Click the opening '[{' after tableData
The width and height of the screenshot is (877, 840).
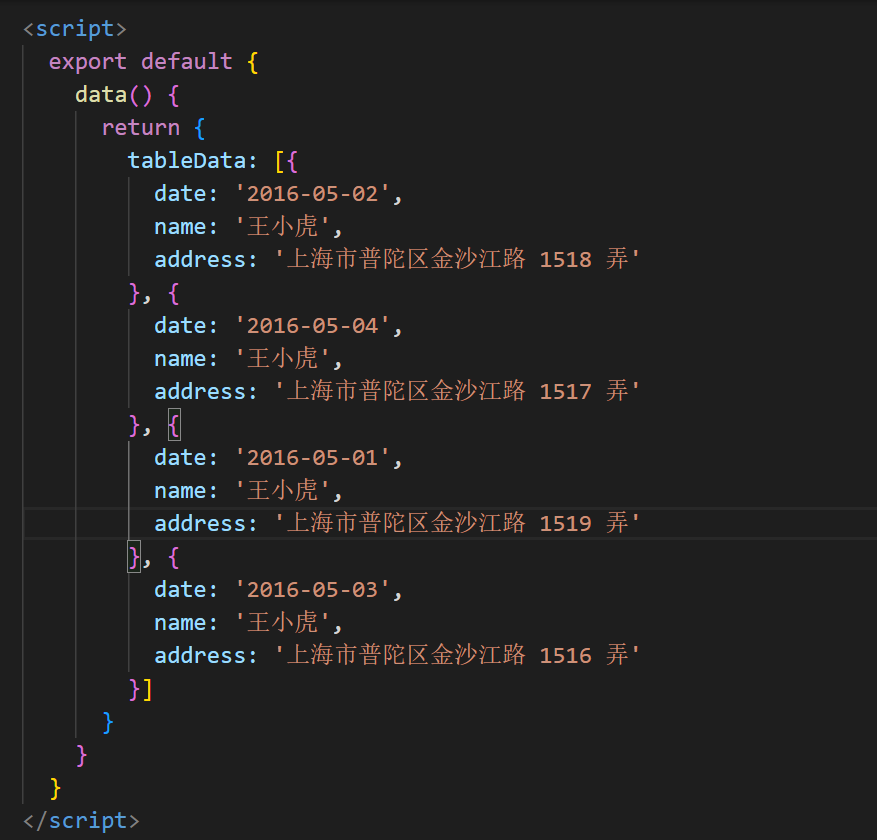(x=286, y=162)
